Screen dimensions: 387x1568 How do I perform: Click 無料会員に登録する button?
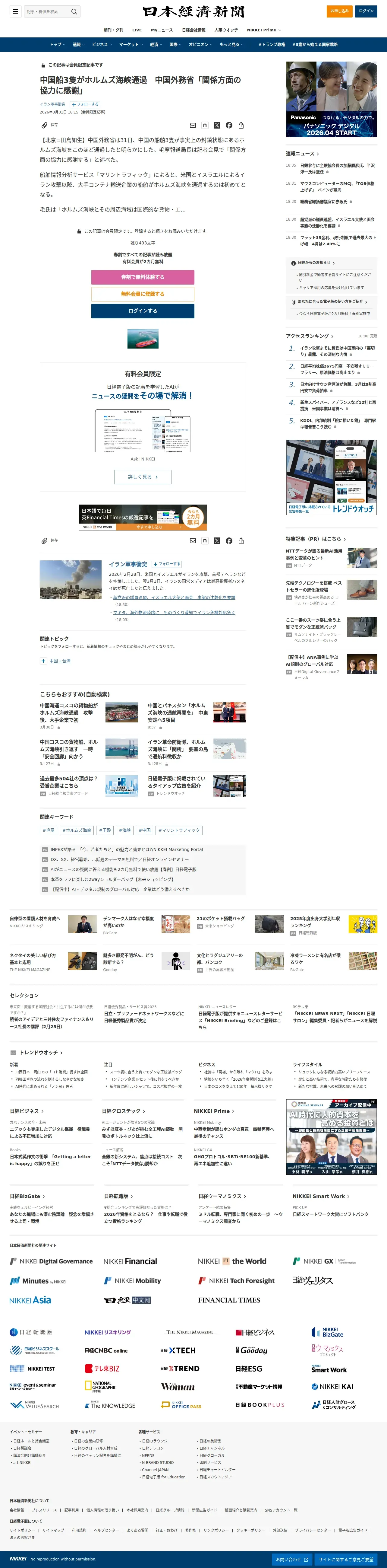coord(143,294)
